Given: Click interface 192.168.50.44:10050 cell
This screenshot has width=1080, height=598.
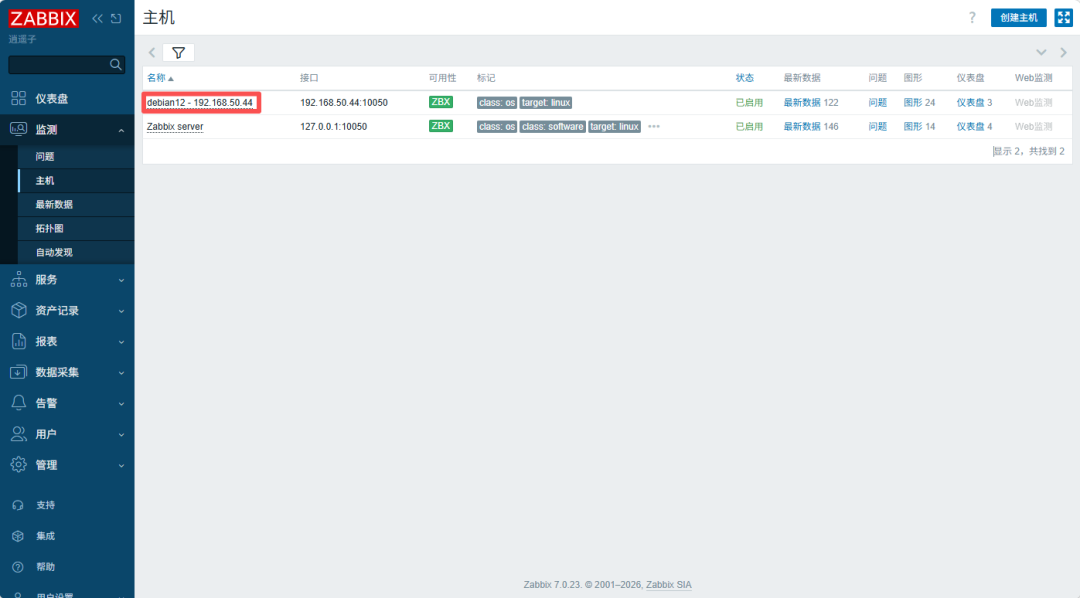Looking at the screenshot, I should point(344,103).
